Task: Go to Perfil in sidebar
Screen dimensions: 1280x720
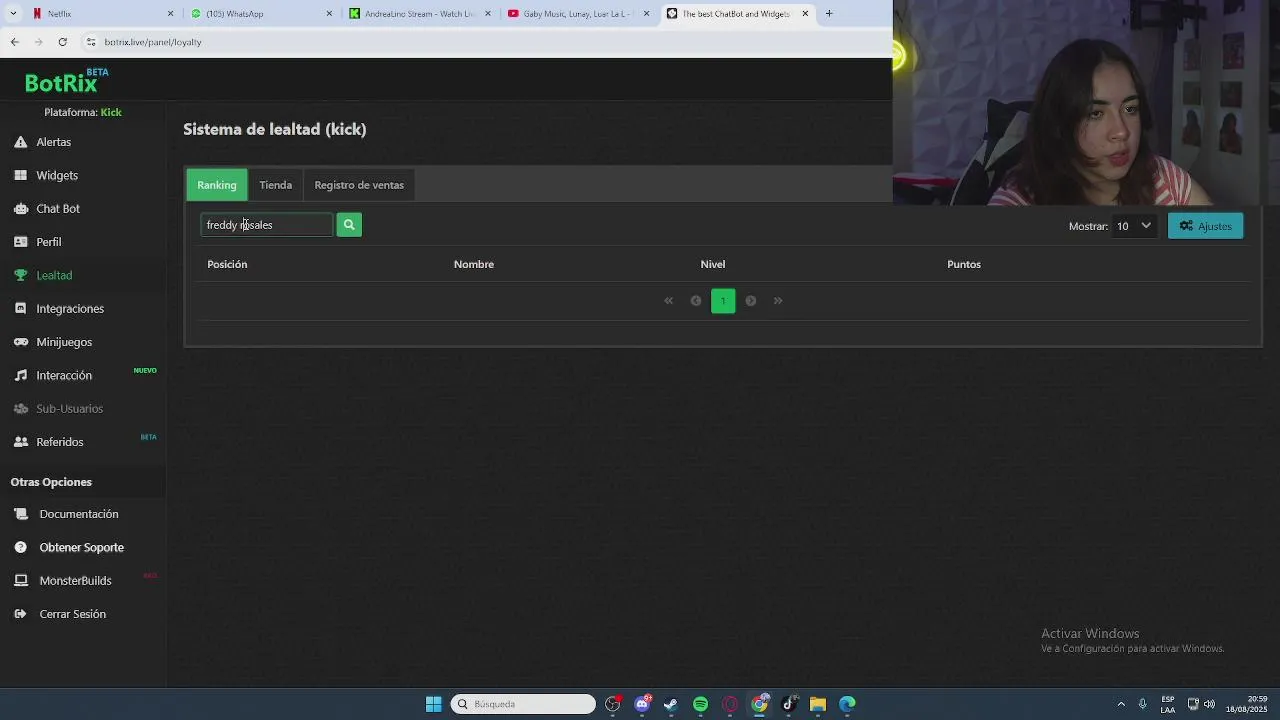Action: (x=49, y=242)
